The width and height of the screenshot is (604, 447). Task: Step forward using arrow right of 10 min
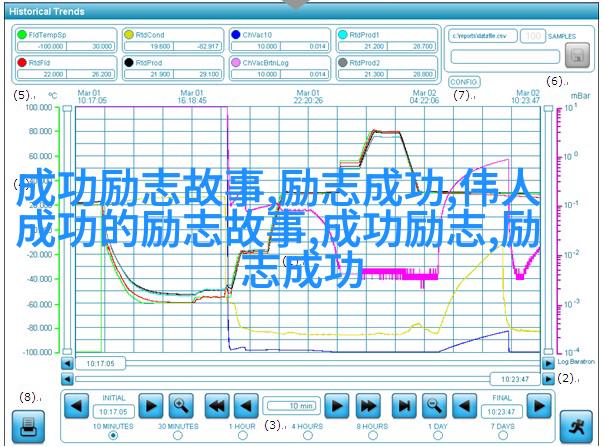click(x=337, y=405)
